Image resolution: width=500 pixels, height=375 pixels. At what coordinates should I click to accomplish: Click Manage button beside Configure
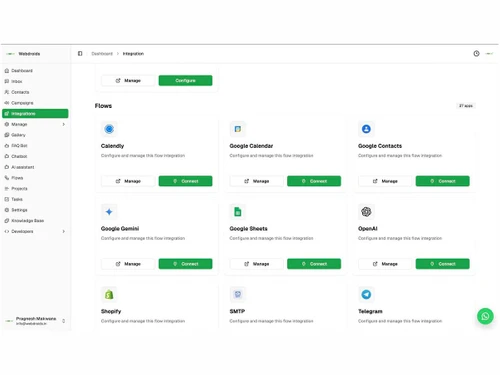[128, 80]
